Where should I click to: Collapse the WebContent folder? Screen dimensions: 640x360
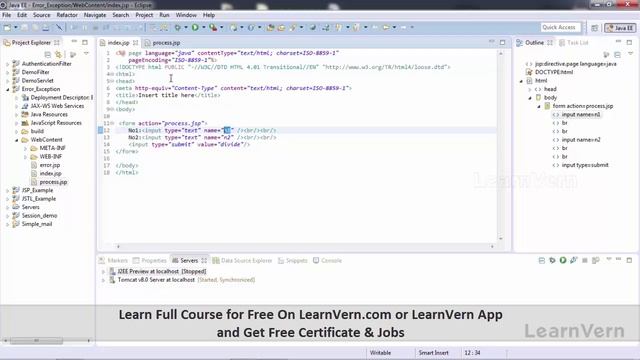(16, 140)
